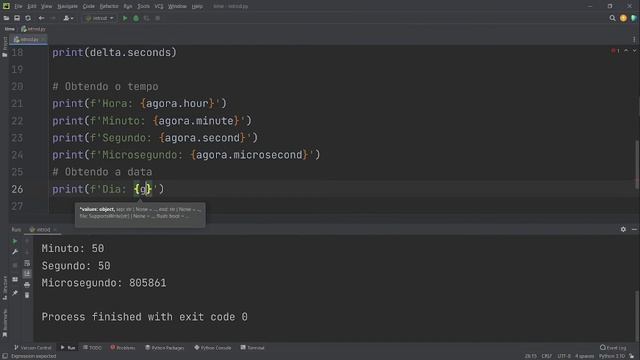Click the Debug bug icon in toolbar
The height and width of the screenshot is (360, 640).
136,18
